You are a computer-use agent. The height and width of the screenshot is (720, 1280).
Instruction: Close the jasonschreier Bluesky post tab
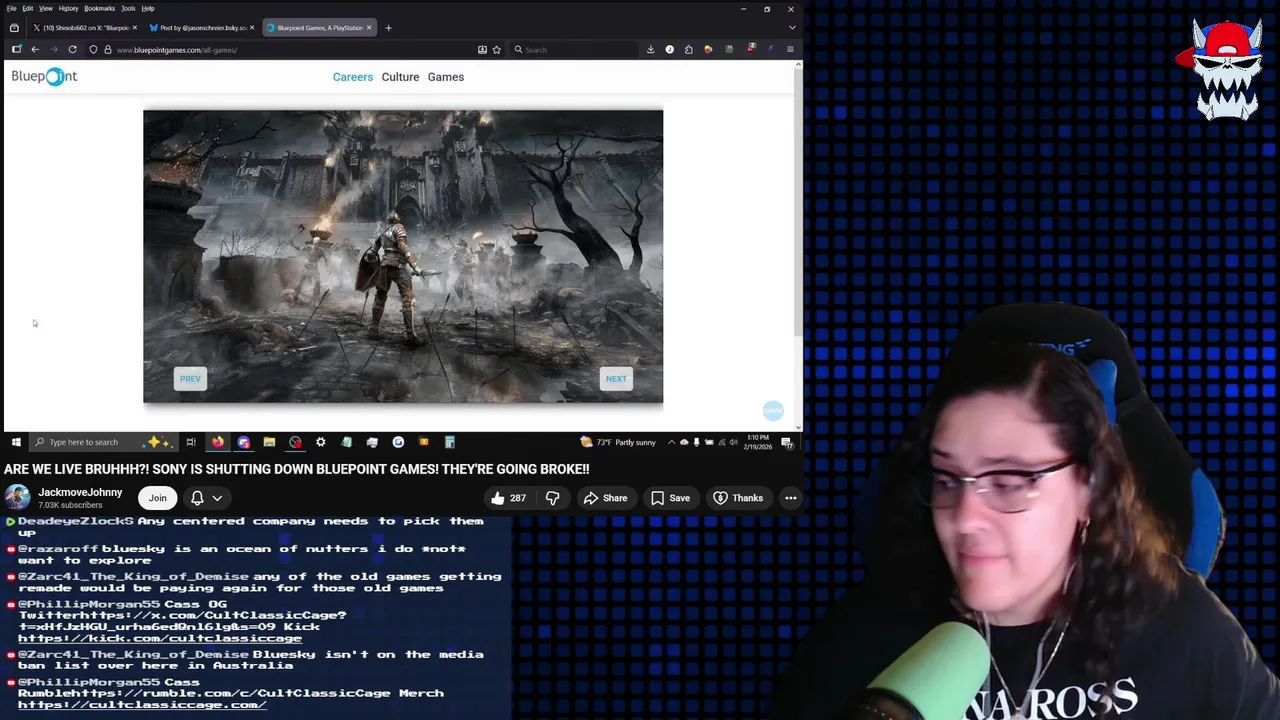252,27
